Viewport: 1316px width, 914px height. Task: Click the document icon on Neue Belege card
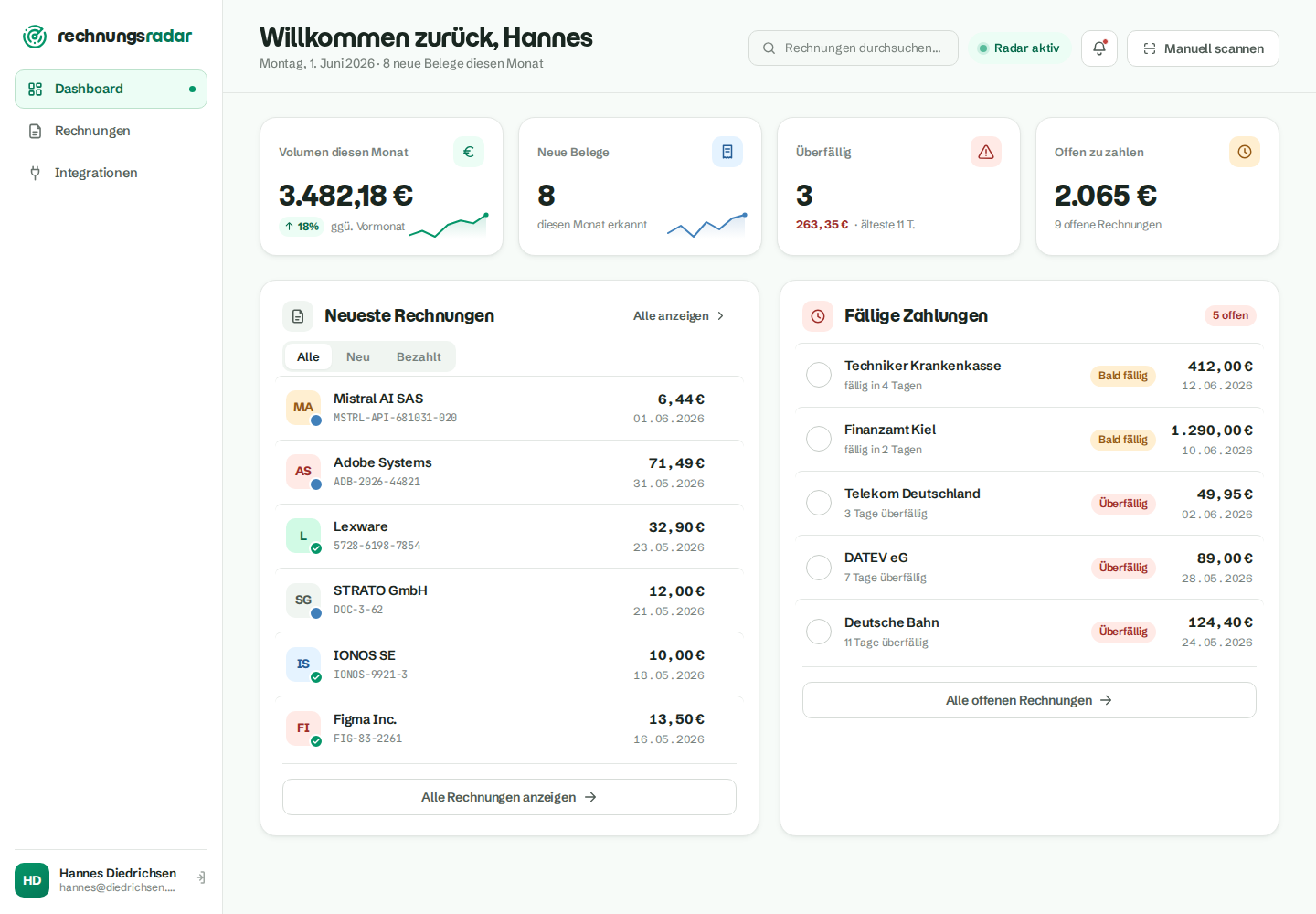click(727, 152)
